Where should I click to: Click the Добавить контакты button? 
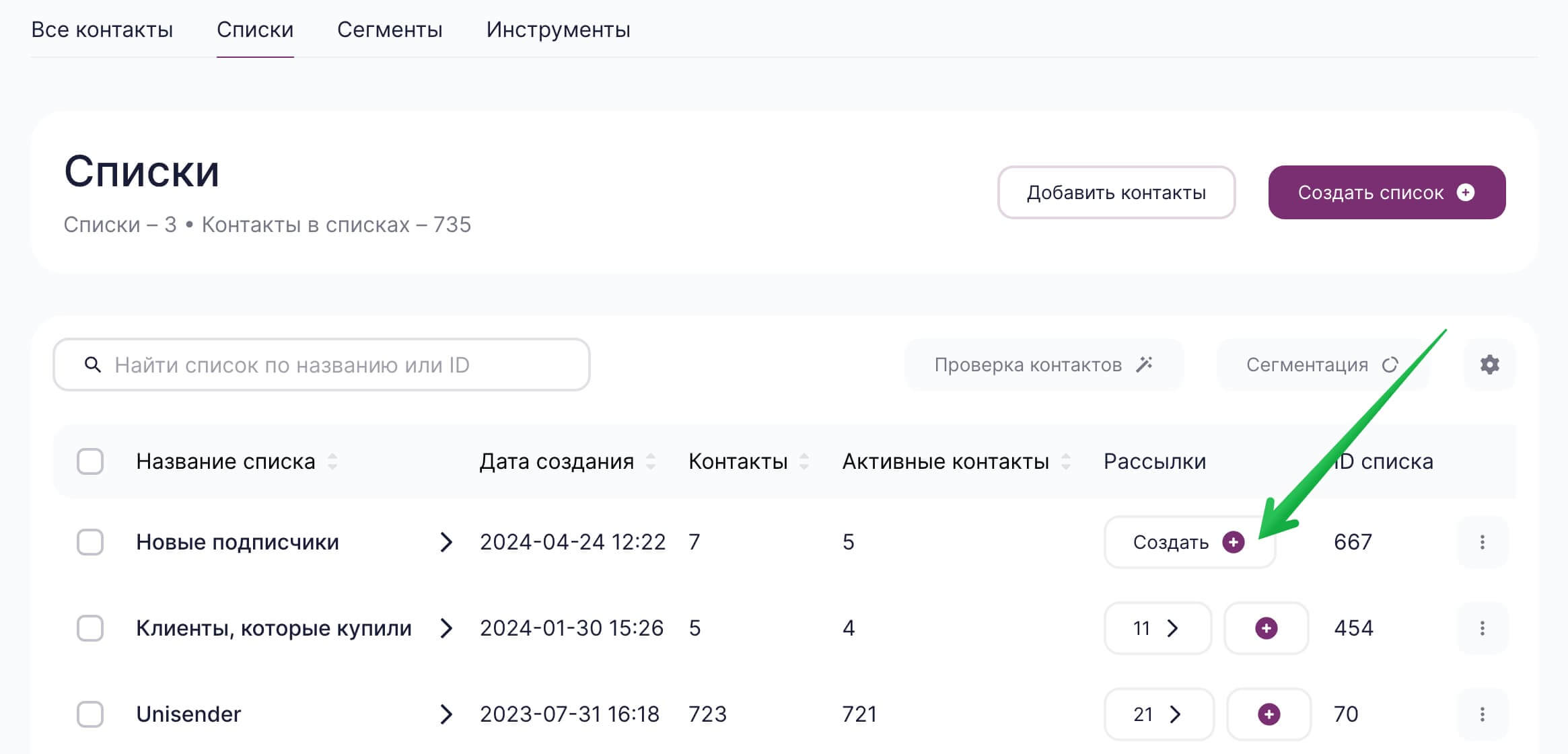pyautogui.click(x=1116, y=192)
